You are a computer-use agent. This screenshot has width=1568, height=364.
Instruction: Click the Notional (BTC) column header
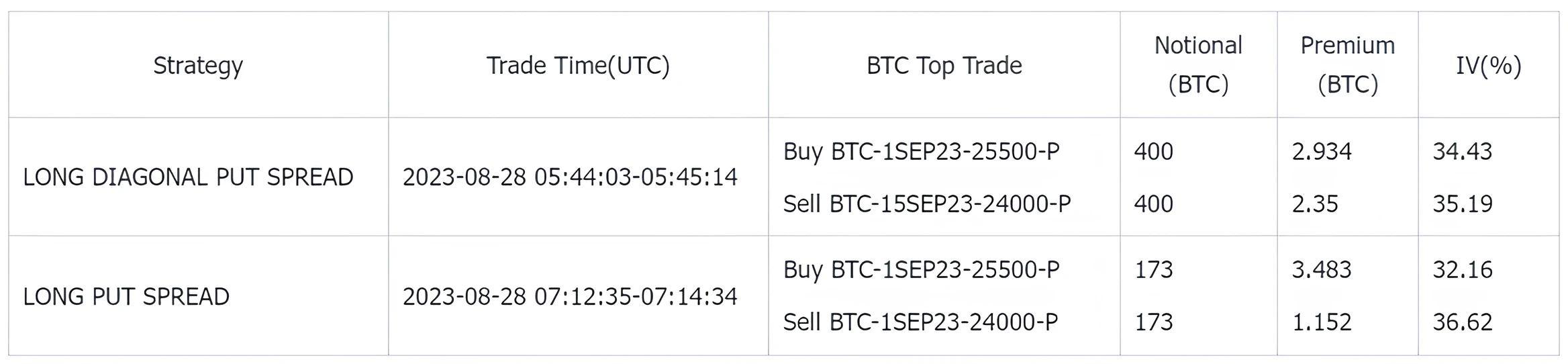click(1198, 64)
